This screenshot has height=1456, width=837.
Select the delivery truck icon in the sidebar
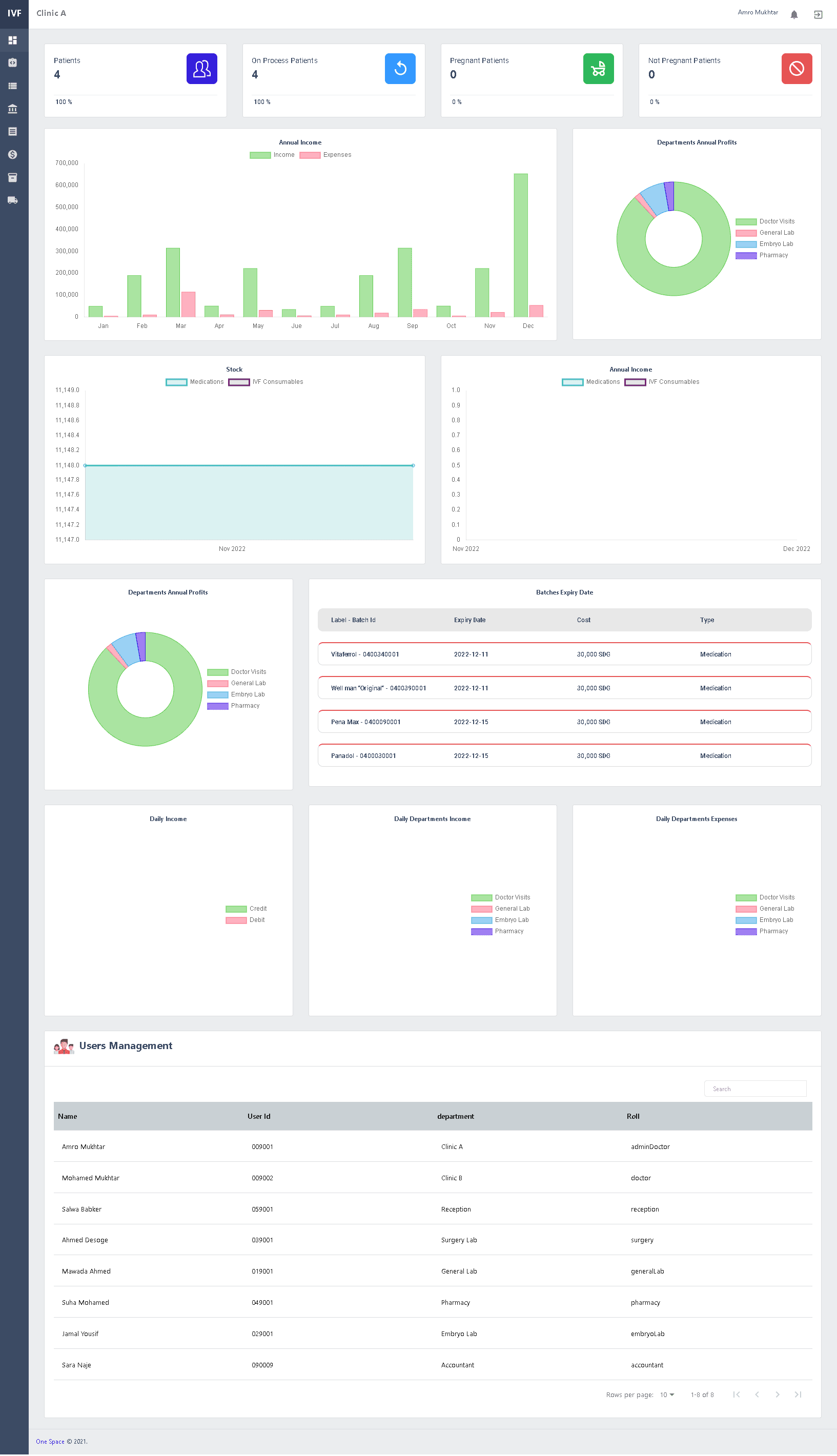[x=13, y=200]
